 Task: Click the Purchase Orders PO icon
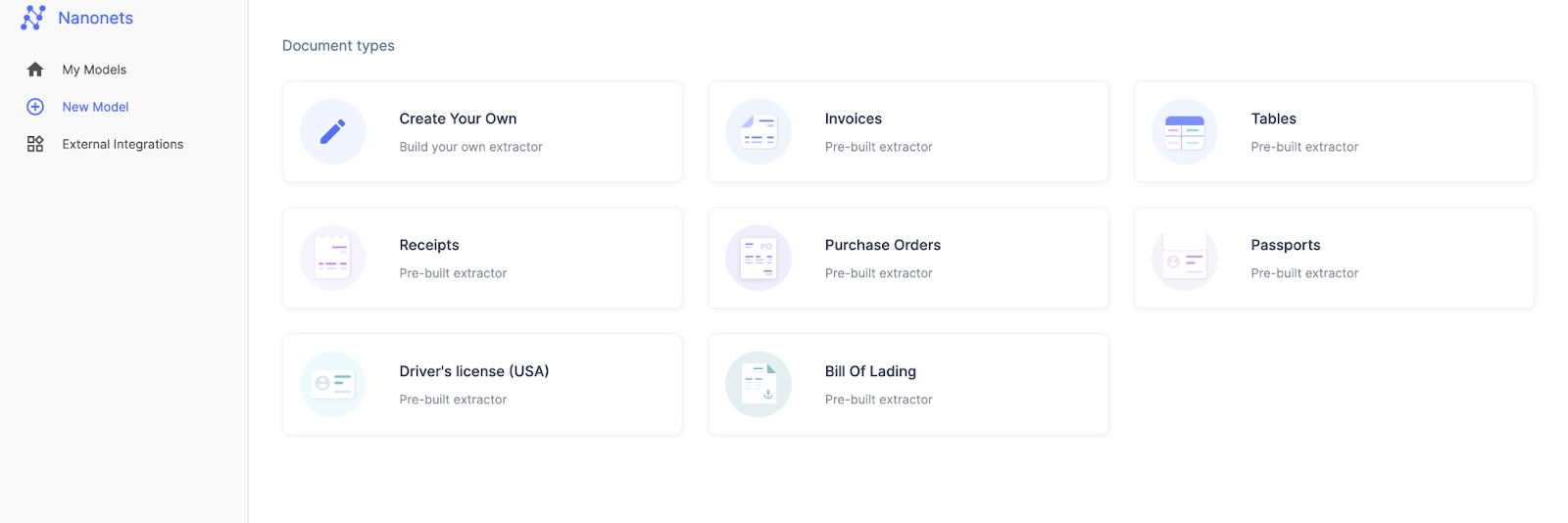click(759, 258)
